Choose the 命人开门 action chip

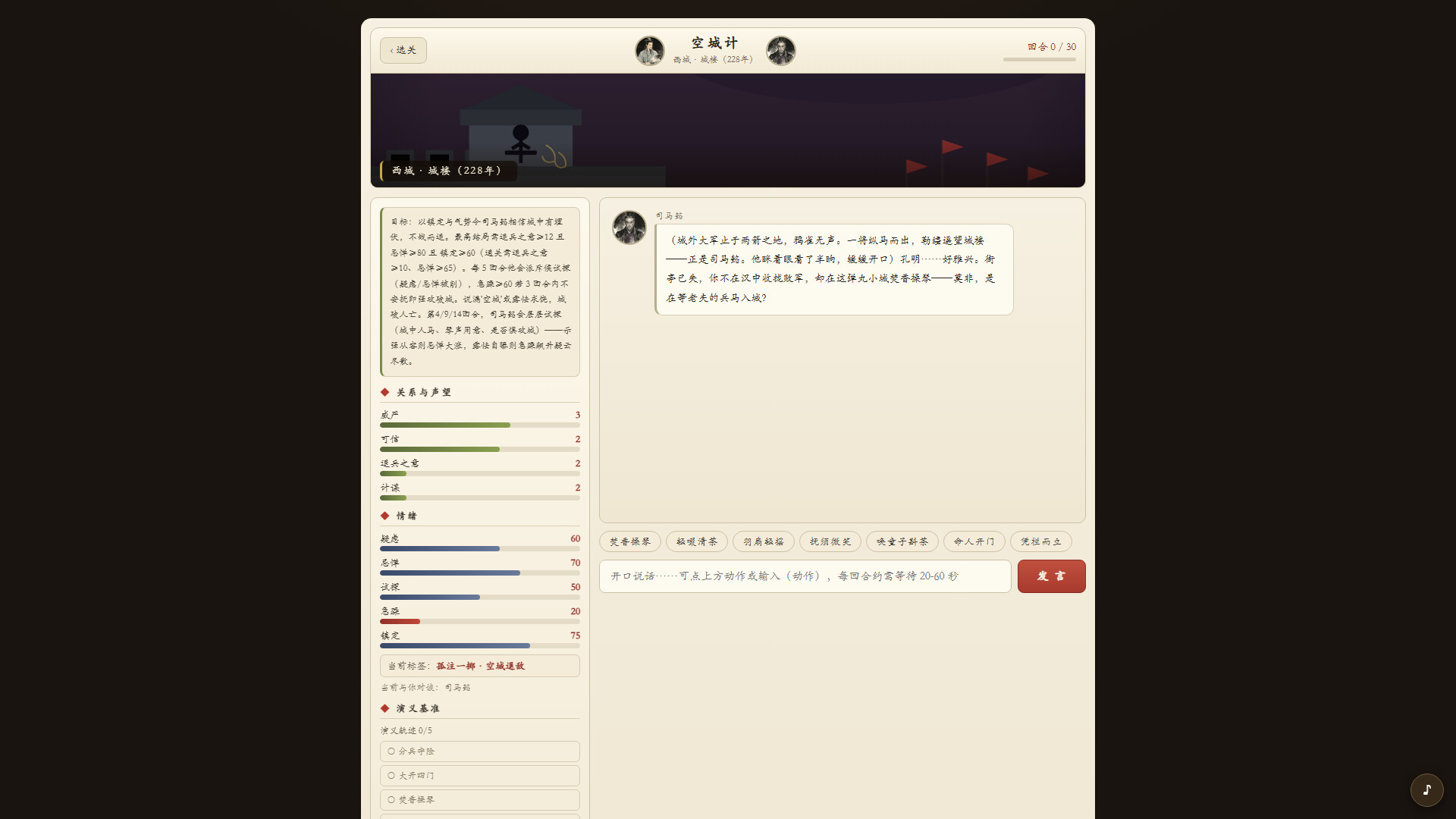[974, 541]
